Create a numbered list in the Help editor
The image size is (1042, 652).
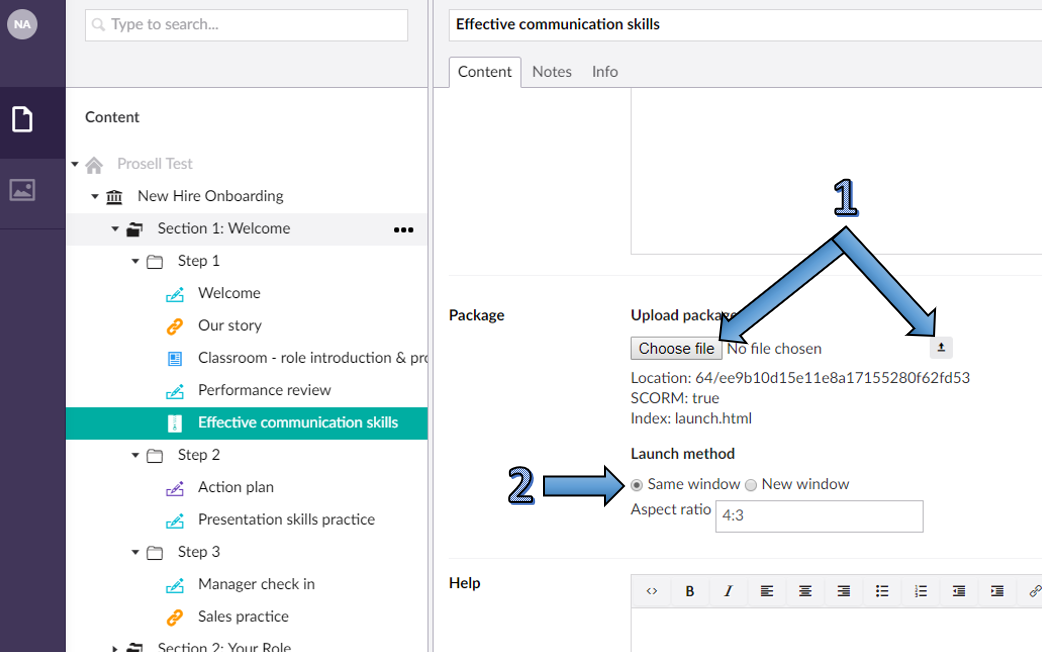920,591
